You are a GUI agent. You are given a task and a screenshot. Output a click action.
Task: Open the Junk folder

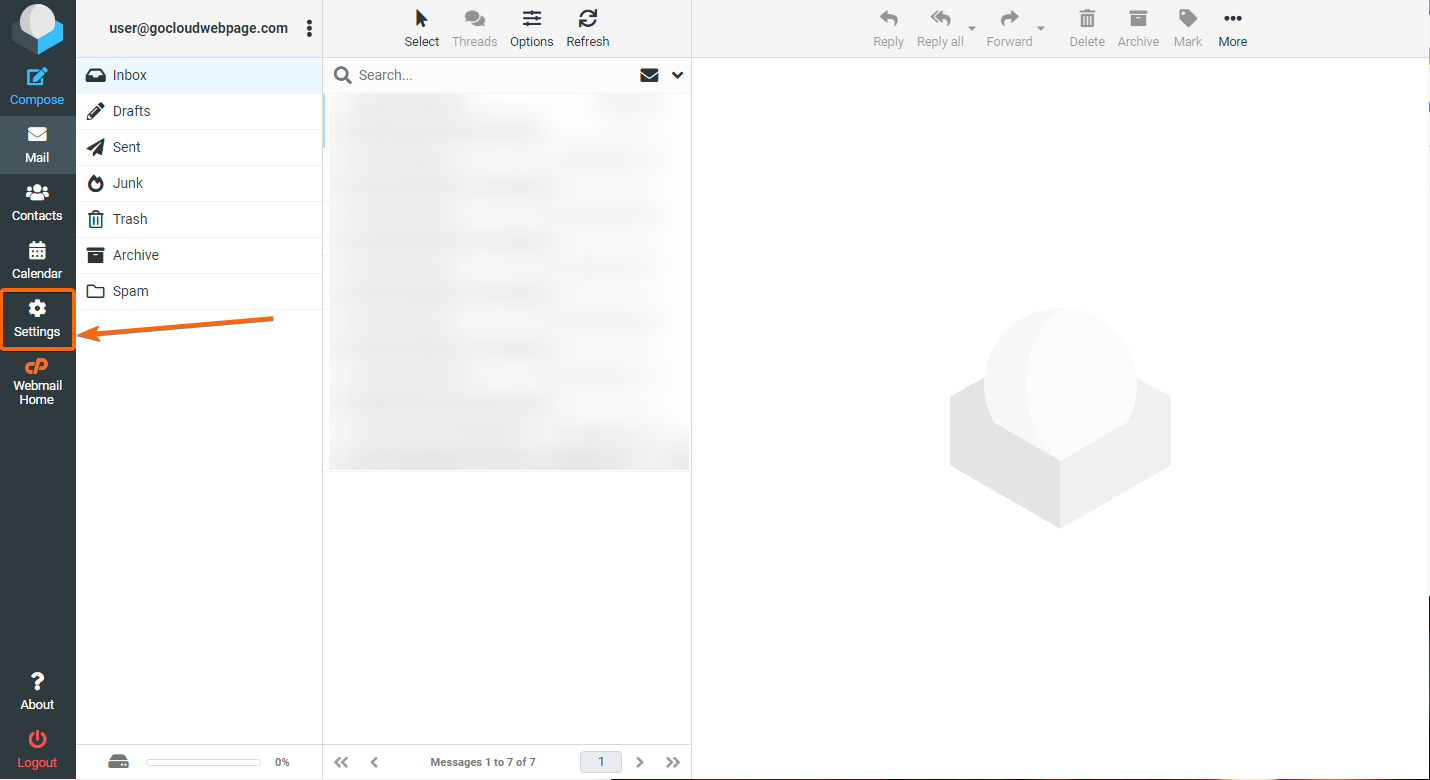coord(200,183)
